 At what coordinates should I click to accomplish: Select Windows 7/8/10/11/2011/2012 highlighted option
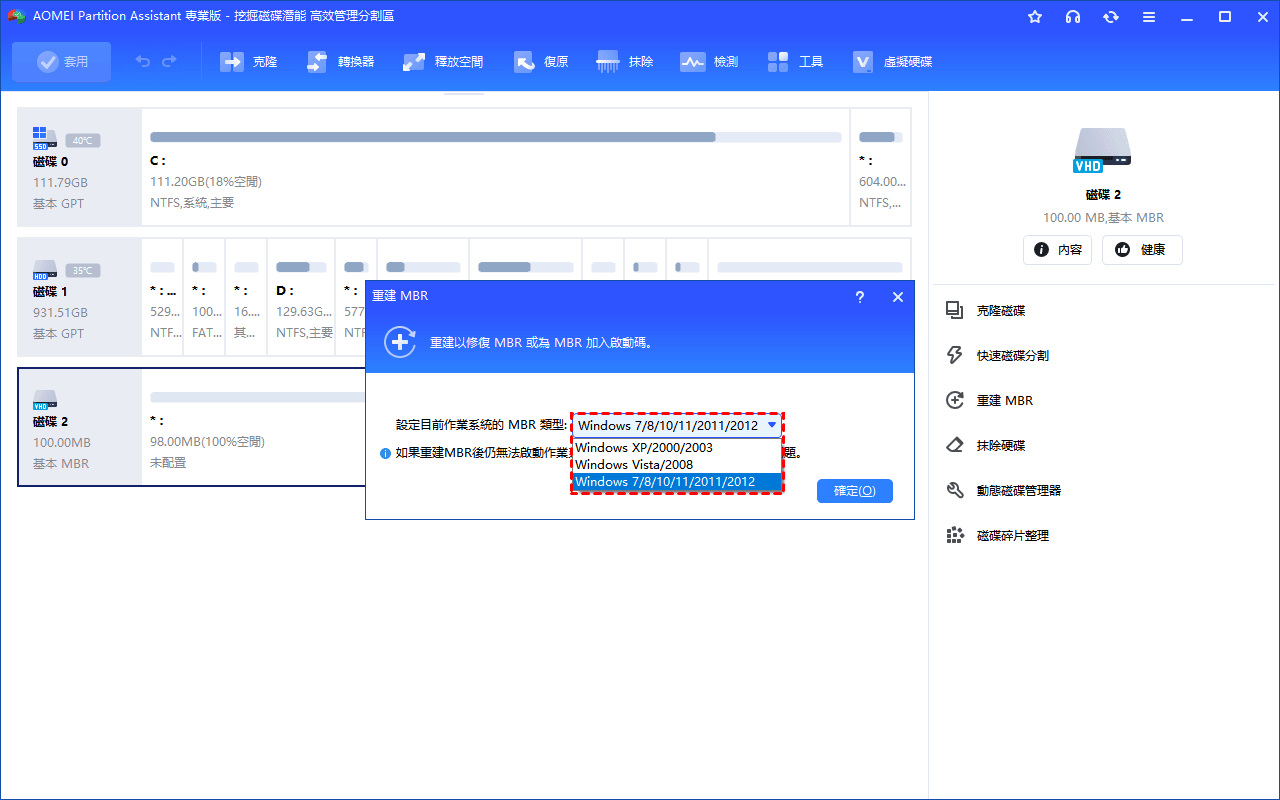tap(665, 482)
